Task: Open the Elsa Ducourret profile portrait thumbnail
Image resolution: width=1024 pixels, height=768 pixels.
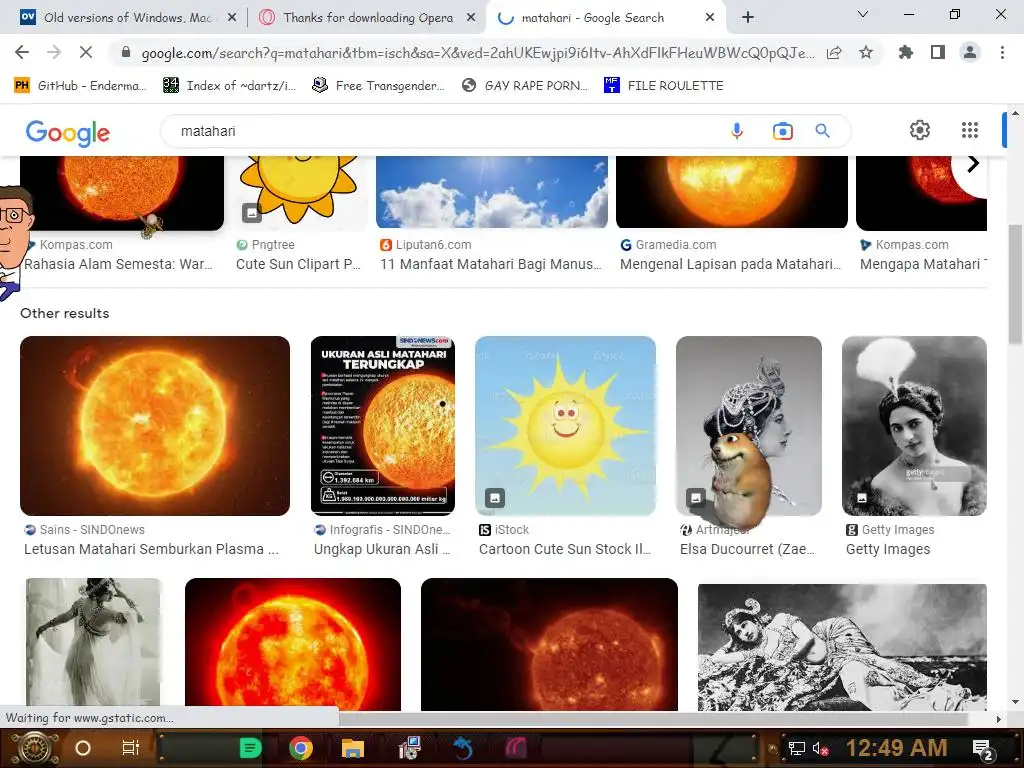Action: (748, 426)
